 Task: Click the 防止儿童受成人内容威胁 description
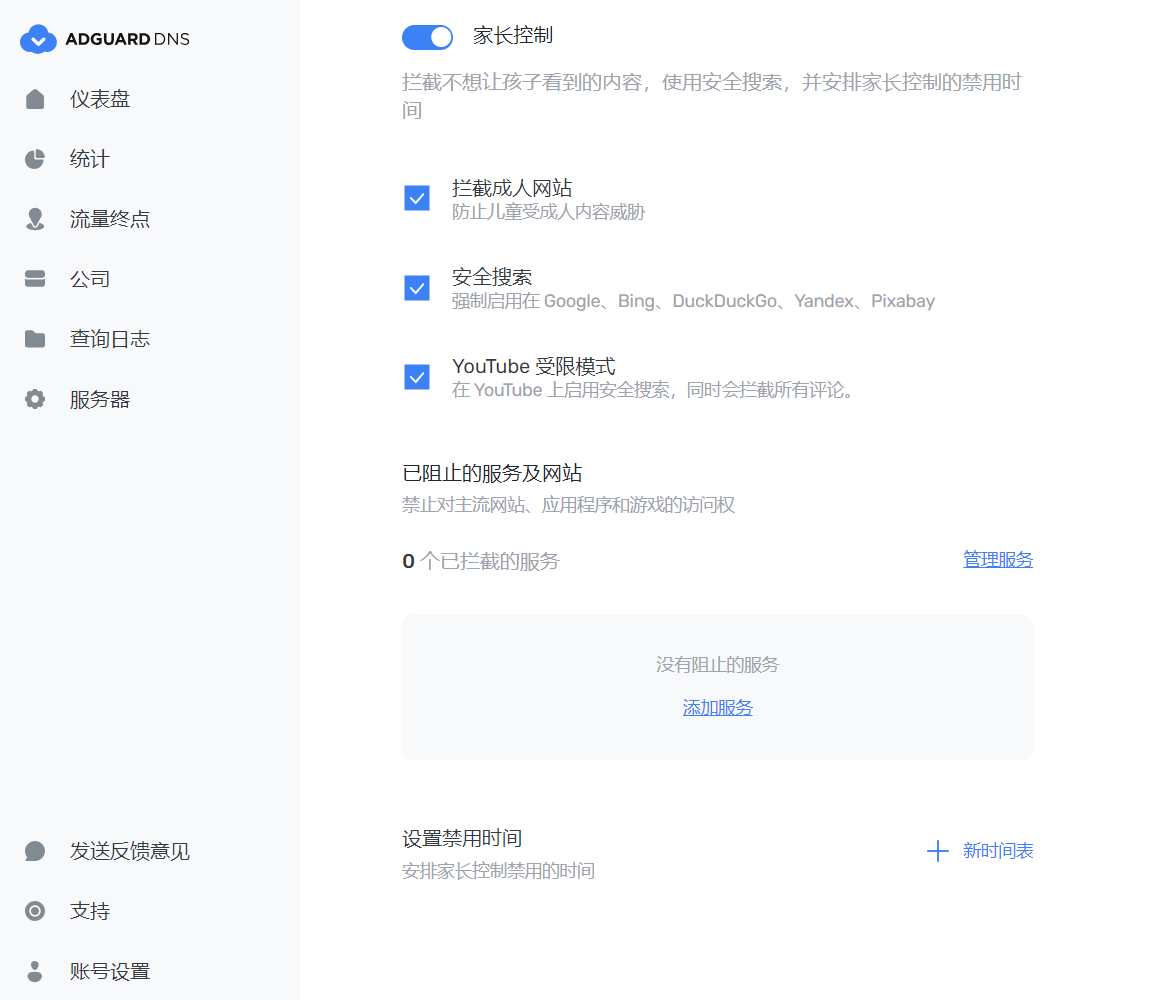coord(548,212)
